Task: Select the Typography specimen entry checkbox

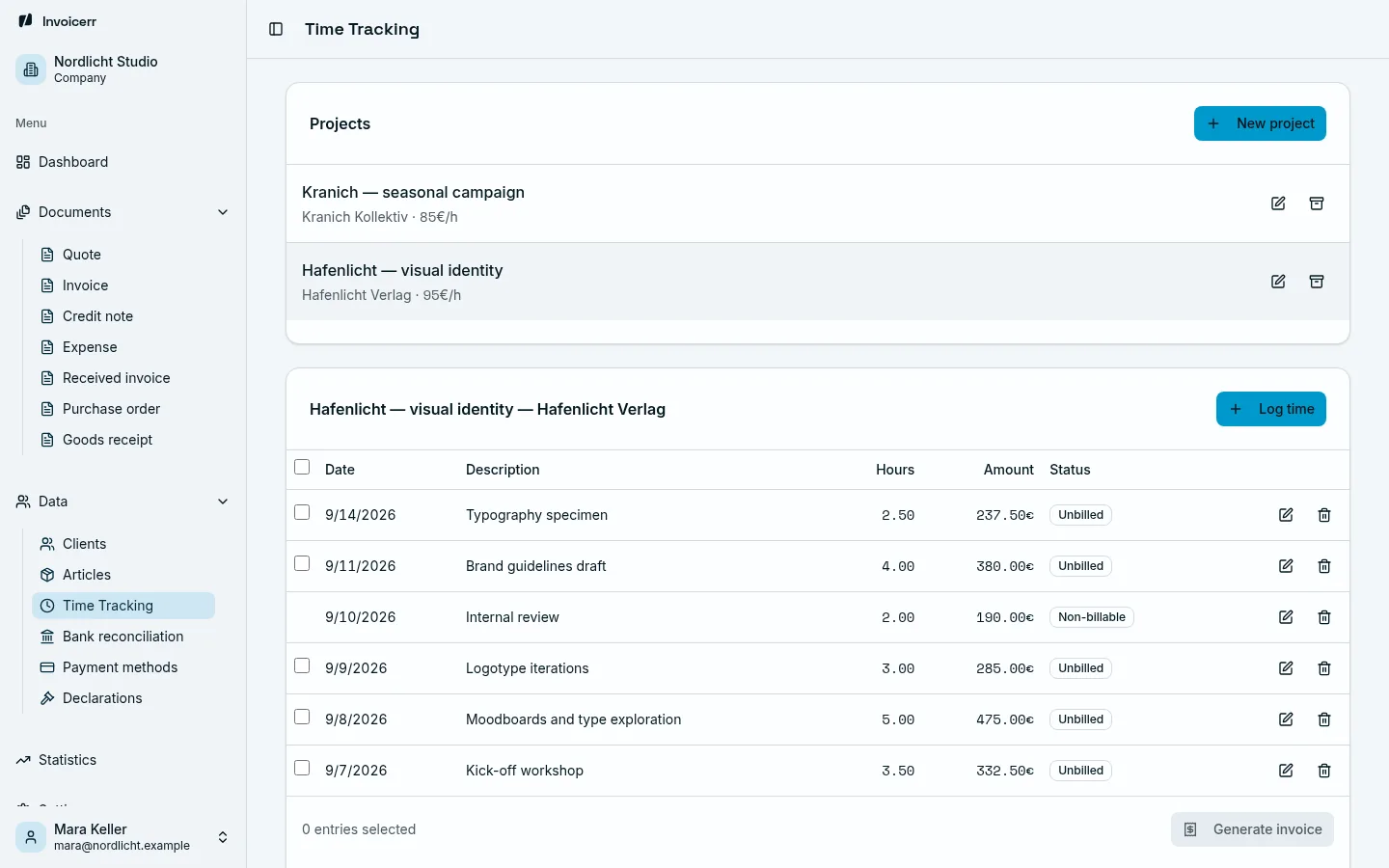Action: tap(302, 512)
